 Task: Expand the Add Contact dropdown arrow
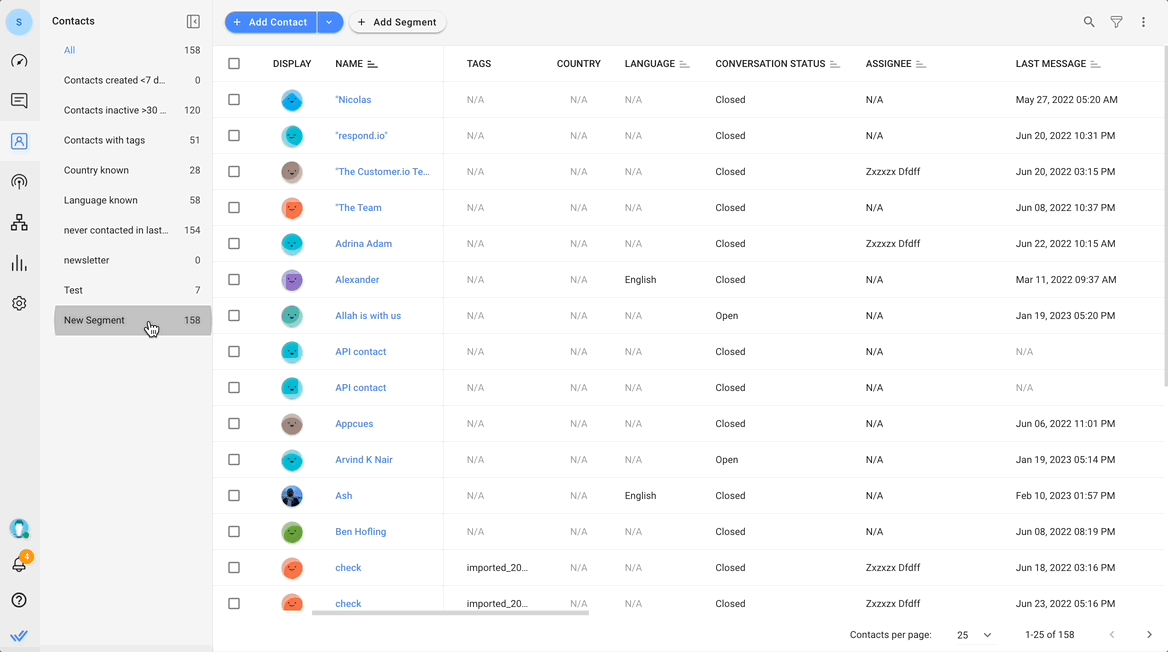330,22
